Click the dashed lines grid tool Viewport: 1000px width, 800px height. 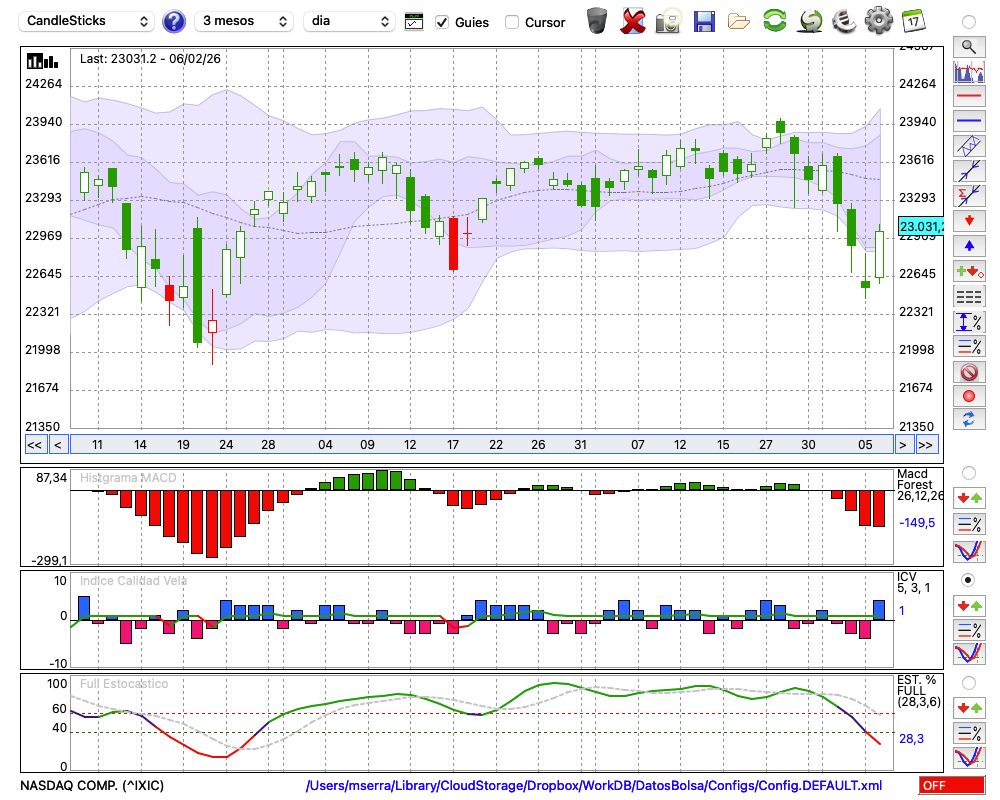coord(969,296)
